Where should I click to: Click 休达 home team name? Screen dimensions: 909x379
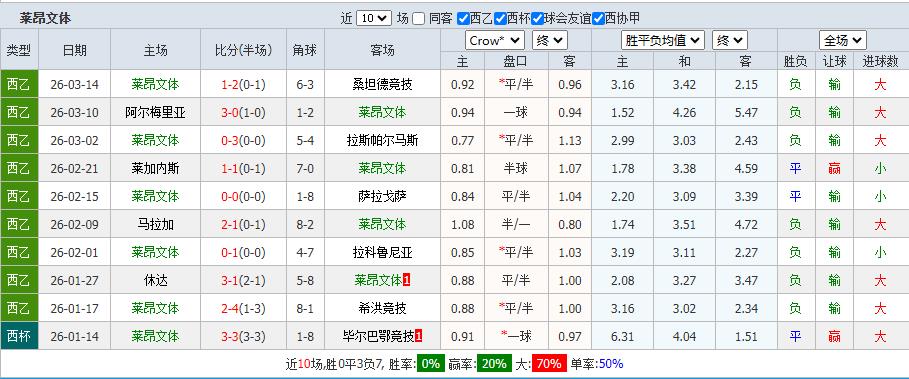point(155,280)
